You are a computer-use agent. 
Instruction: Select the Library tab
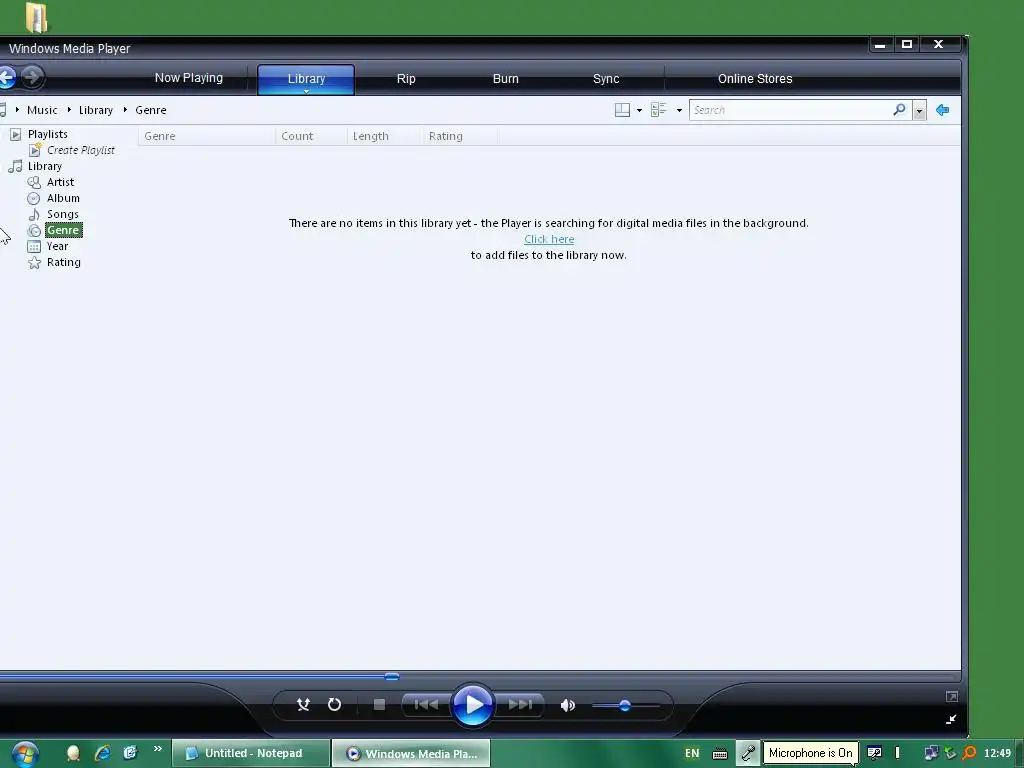pos(306,79)
